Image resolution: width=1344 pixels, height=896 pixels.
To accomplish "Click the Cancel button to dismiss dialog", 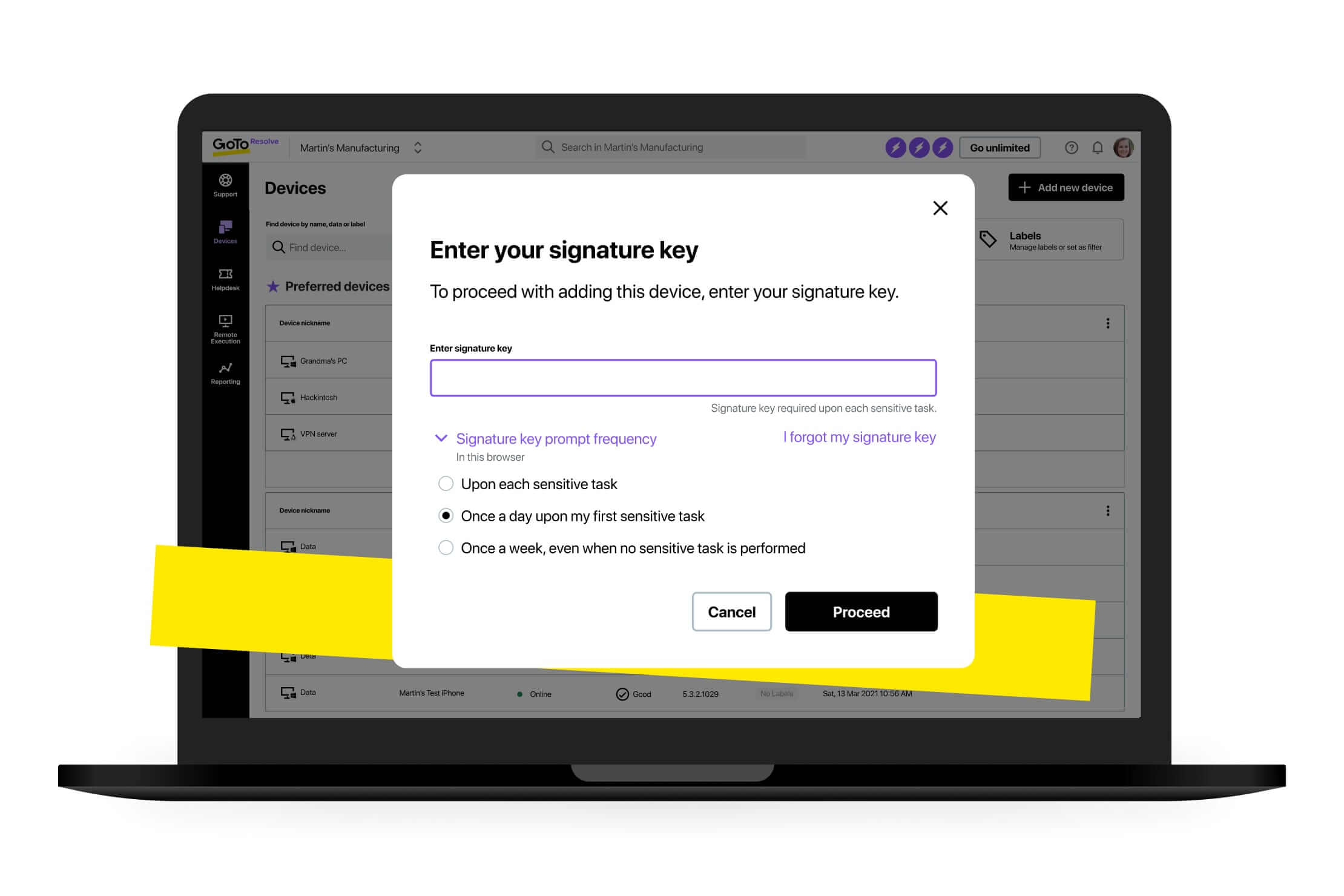I will [731, 611].
